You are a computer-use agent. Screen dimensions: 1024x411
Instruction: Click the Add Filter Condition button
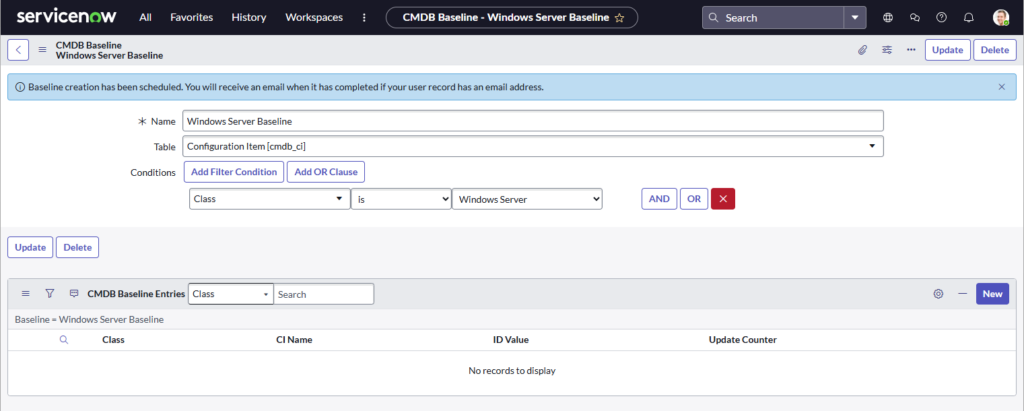(x=234, y=172)
